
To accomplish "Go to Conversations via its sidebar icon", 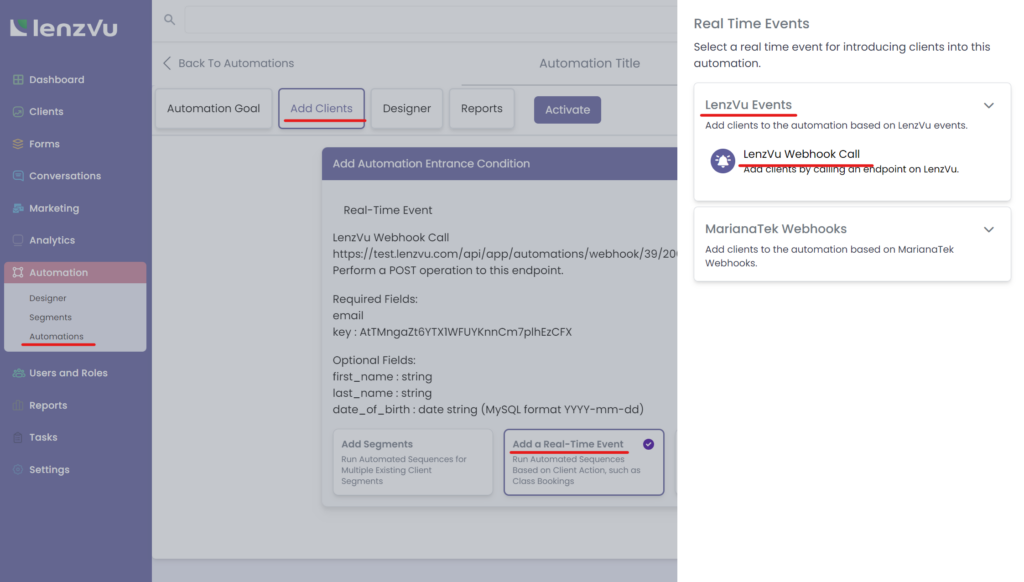I will coord(60,175).
